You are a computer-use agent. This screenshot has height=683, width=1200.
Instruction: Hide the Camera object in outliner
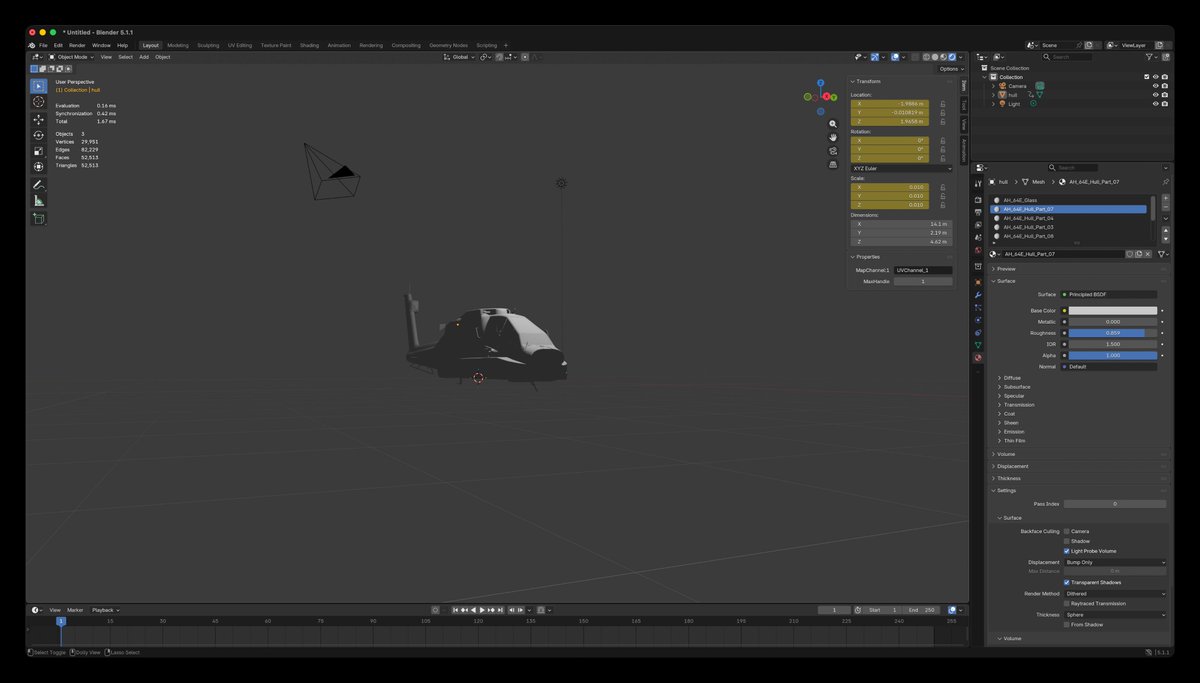(x=1155, y=86)
